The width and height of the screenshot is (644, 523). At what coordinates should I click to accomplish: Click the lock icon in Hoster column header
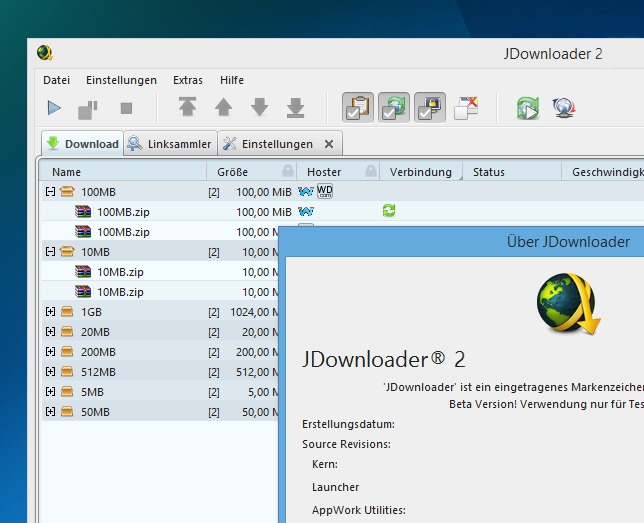371,171
